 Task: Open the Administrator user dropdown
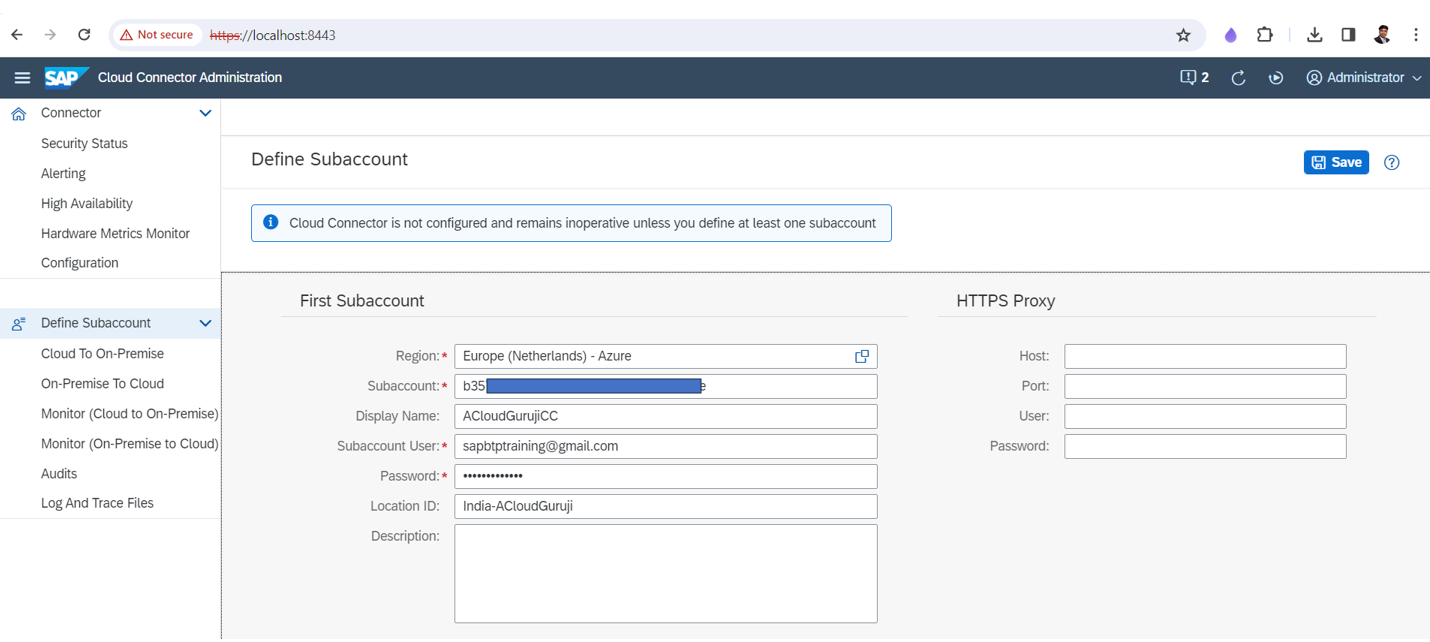tap(1364, 78)
